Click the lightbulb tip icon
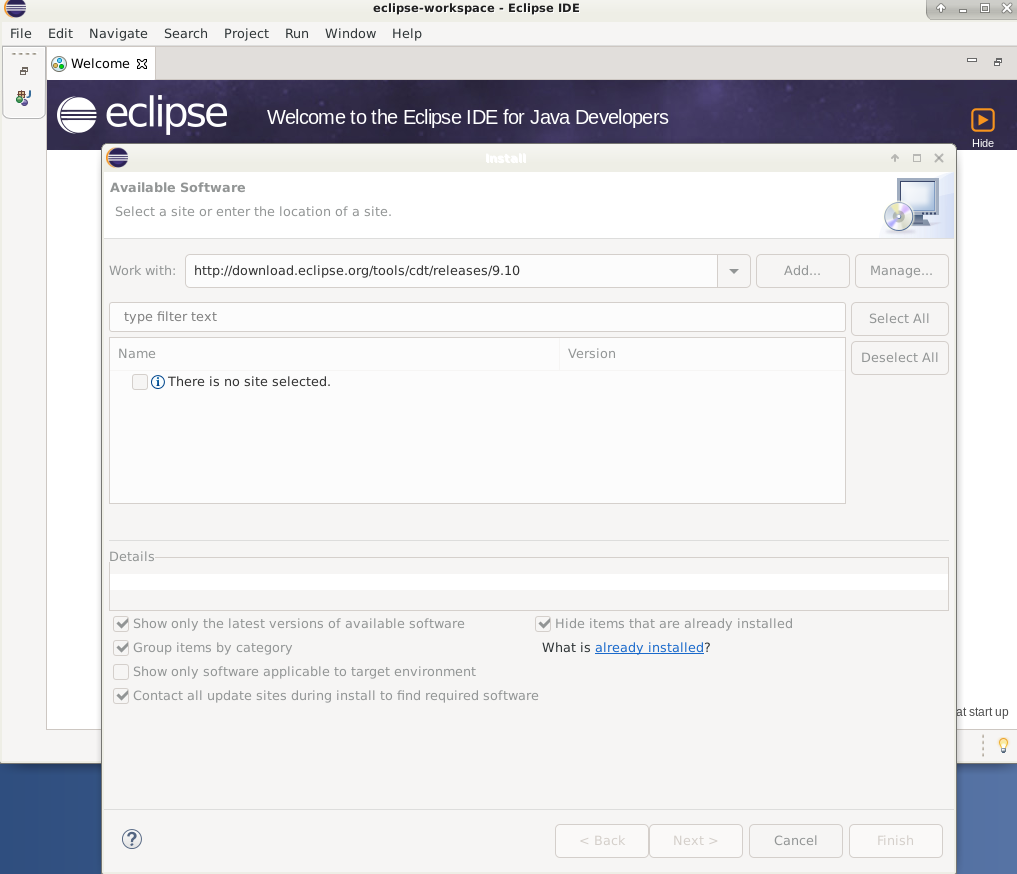Viewport: 1017px width, 874px height. (x=1003, y=745)
